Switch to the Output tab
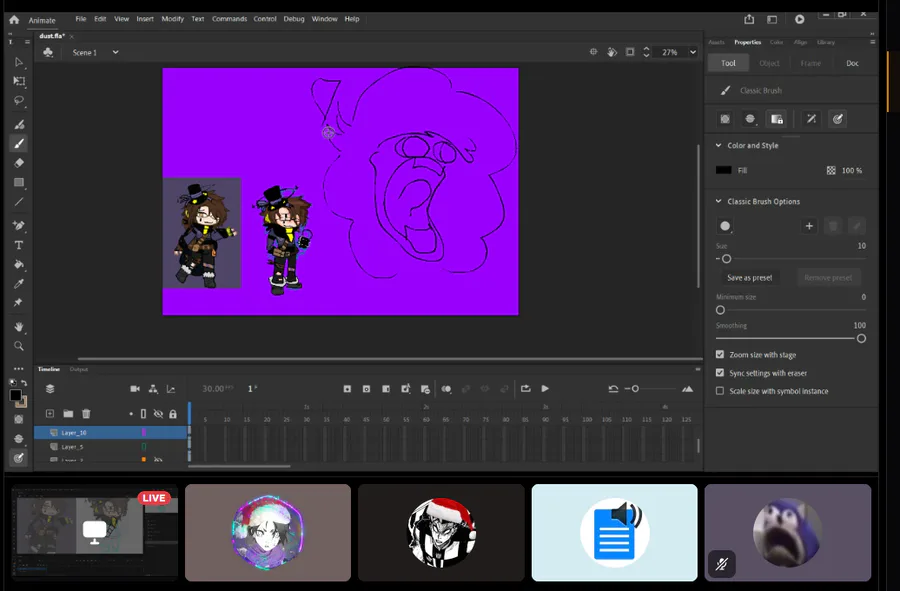 [x=79, y=369]
